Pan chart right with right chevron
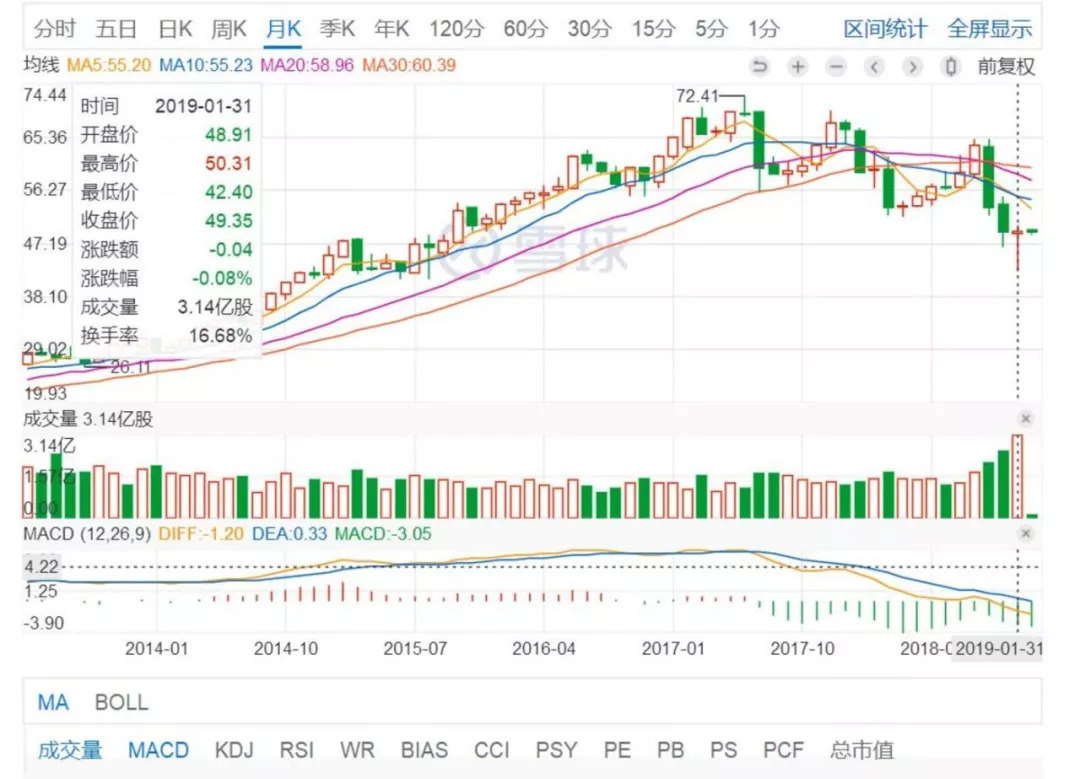Image resolution: width=1080 pixels, height=779 pixels. tap(912, 67)
